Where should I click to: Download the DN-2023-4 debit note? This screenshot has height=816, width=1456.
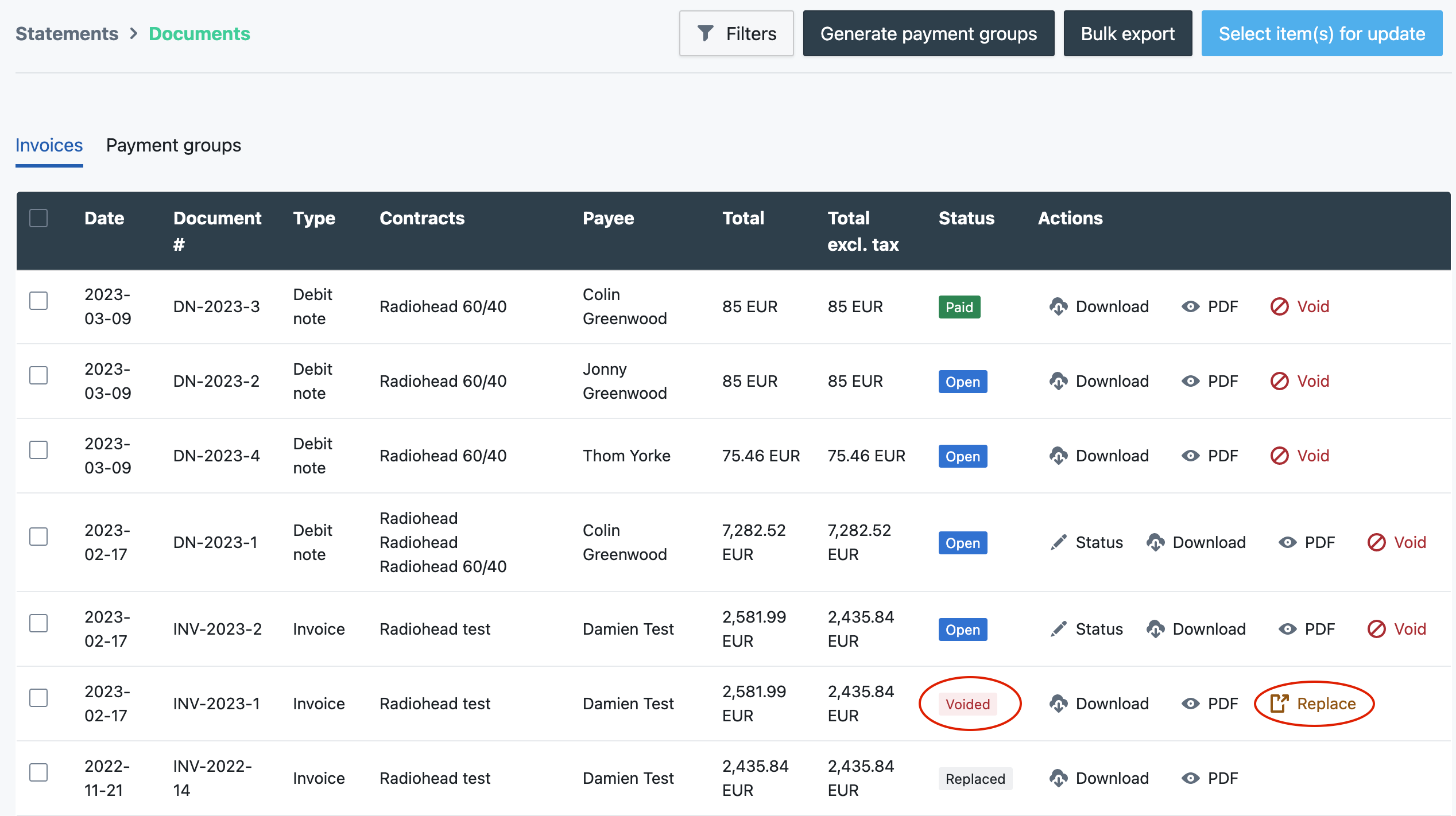[x=1099, y=456]
